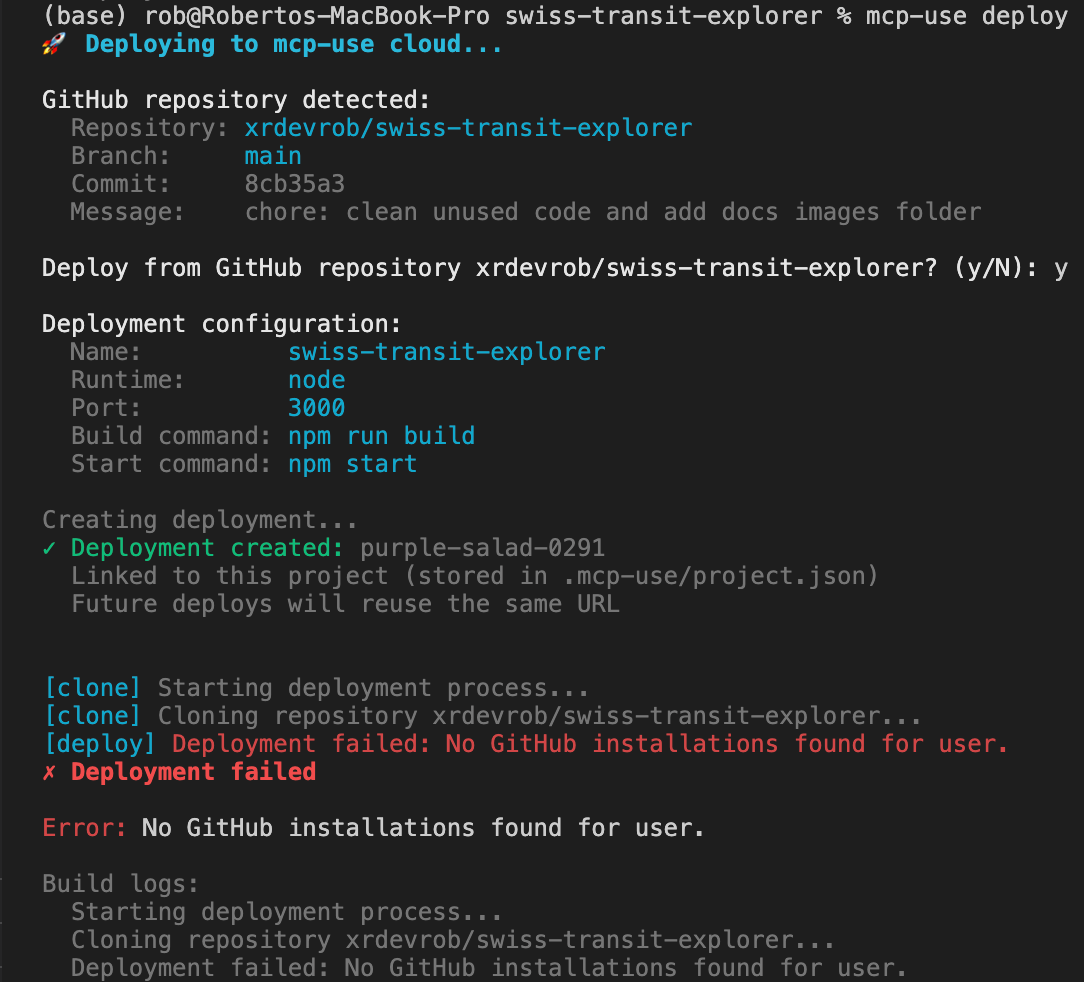Click 'Future deploys will reuse the same URL'
Screen dimensions: 1084x982
(x=345, y=604)
